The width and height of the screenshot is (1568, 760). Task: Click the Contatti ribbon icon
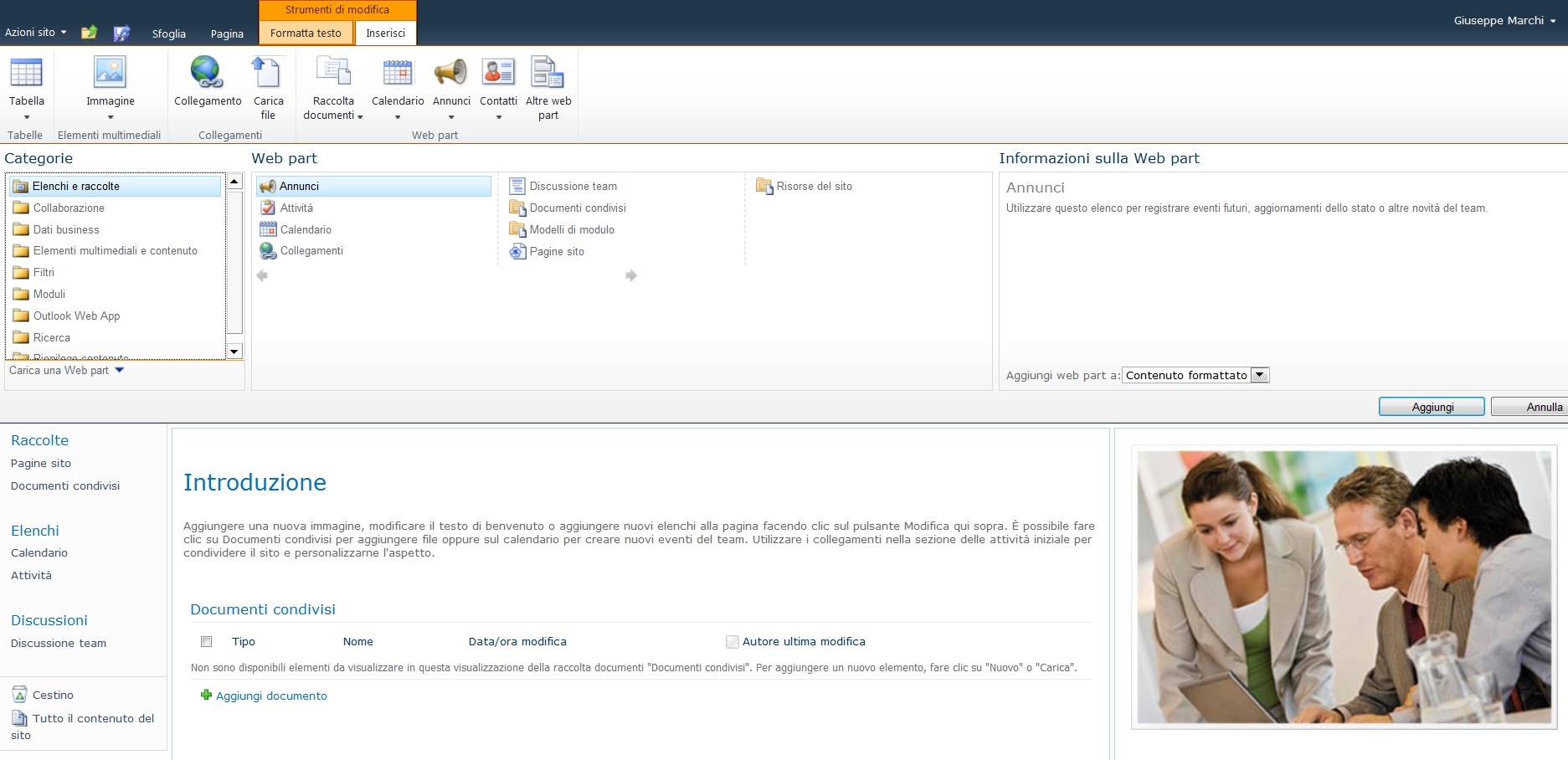(x=498, y=72)
